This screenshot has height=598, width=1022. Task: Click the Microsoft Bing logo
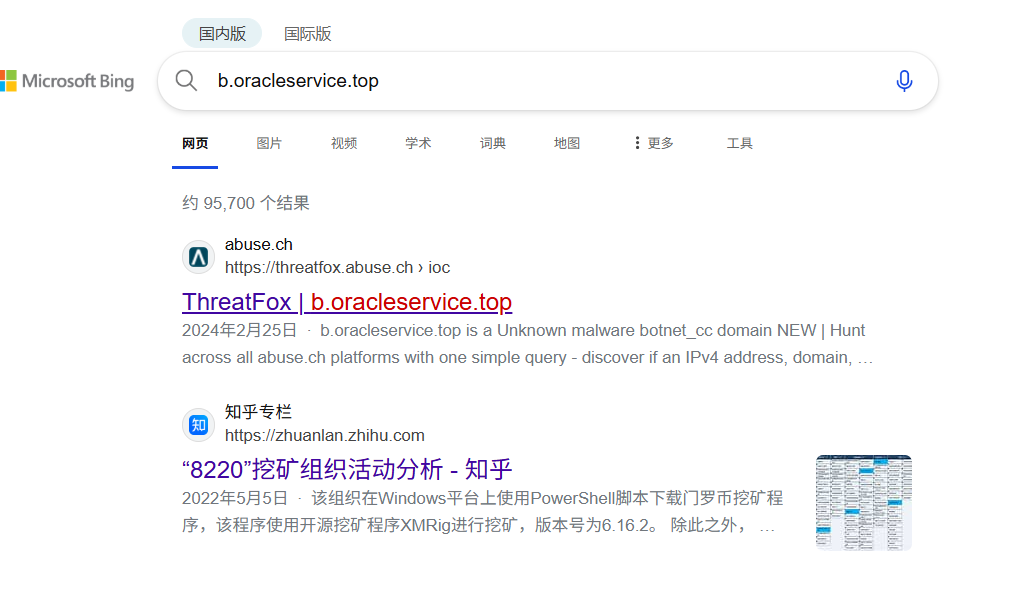pyautogui.click(x=67, y=81)
